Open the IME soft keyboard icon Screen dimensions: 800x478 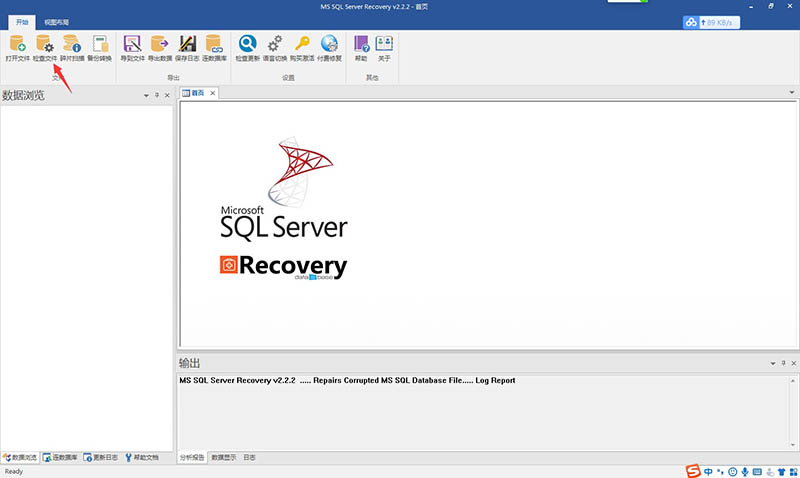[757, 472]
